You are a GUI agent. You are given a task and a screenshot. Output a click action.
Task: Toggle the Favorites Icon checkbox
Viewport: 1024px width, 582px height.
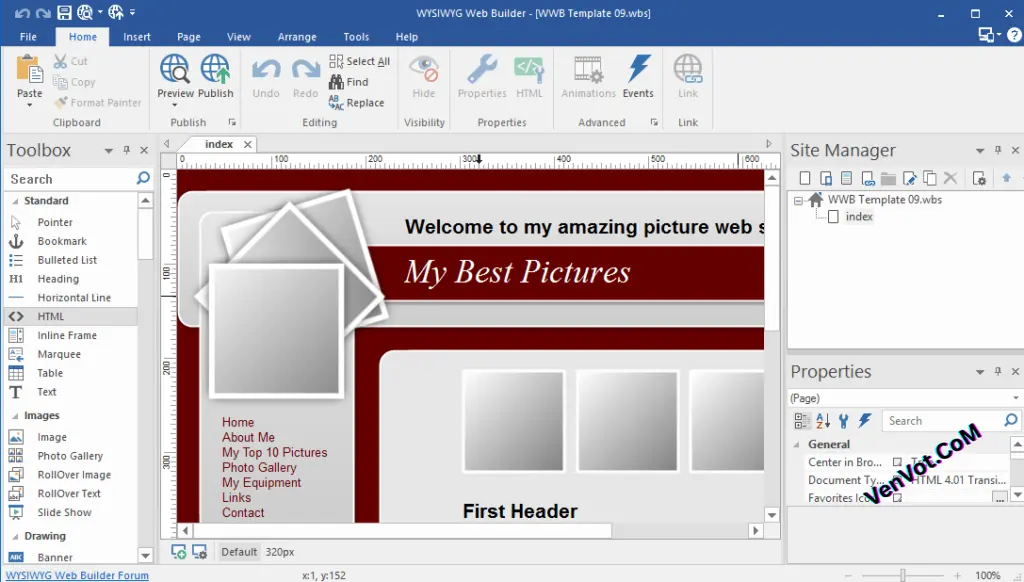[x=897, y=498]
